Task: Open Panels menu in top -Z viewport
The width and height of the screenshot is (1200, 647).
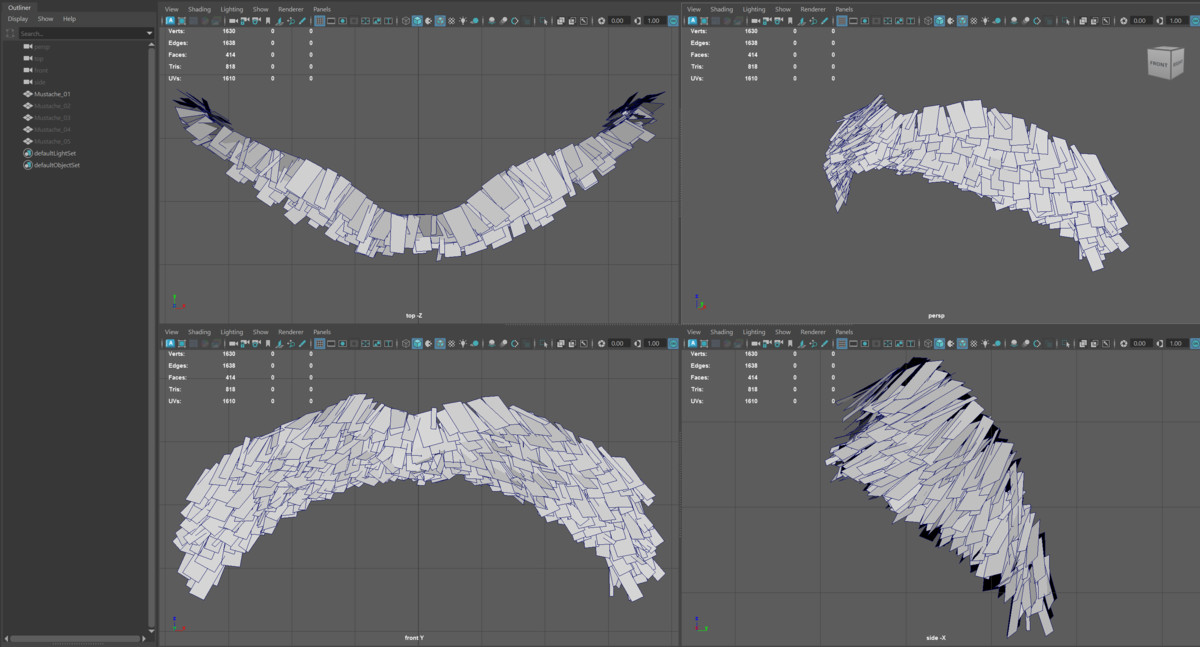Action: [322, 9]
